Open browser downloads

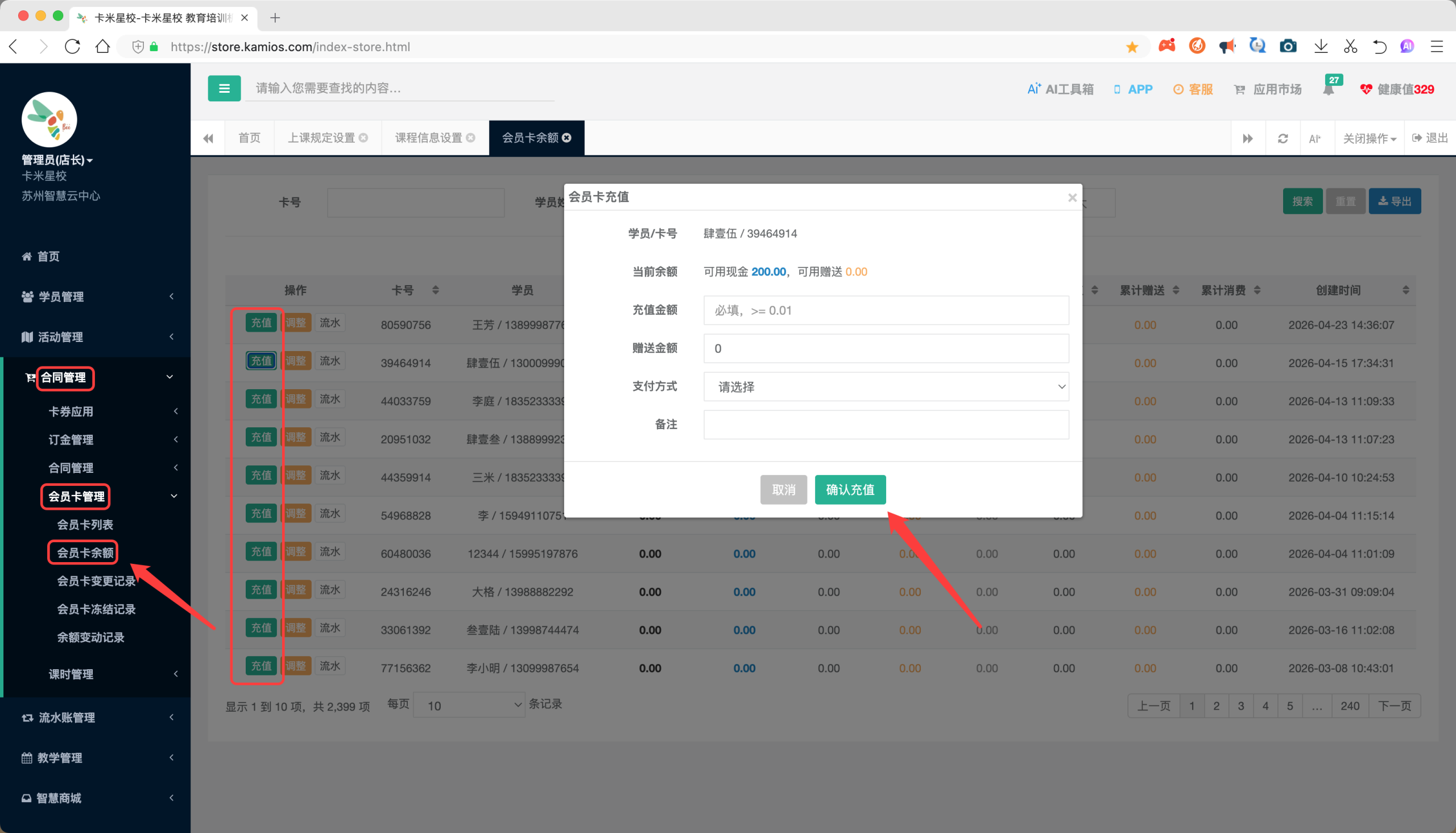click(x=1321, y=46)
